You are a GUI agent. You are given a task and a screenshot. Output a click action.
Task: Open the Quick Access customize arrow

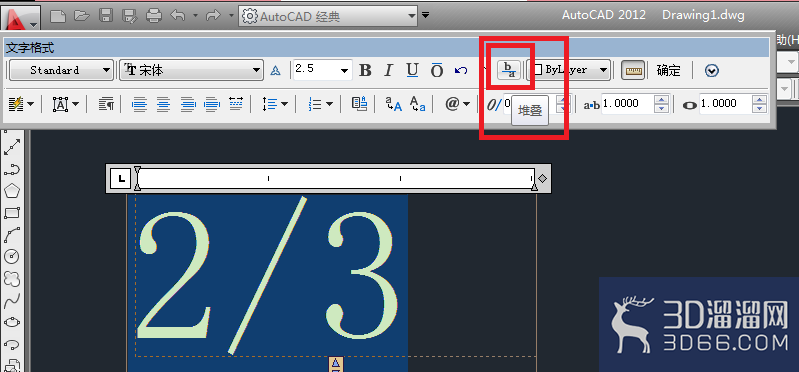click(x=425, y=15)
